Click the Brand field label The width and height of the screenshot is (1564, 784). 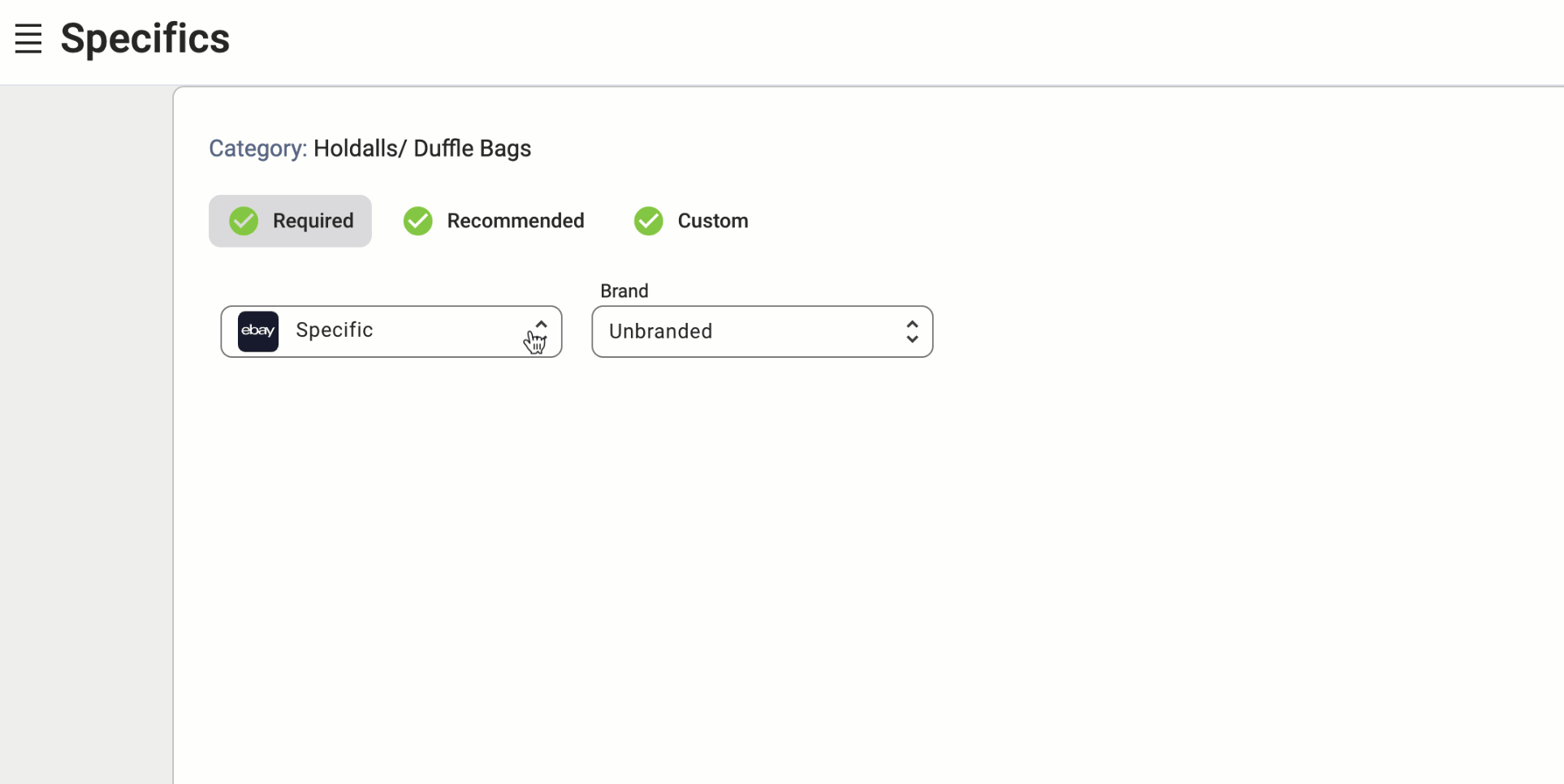[624, 291]
